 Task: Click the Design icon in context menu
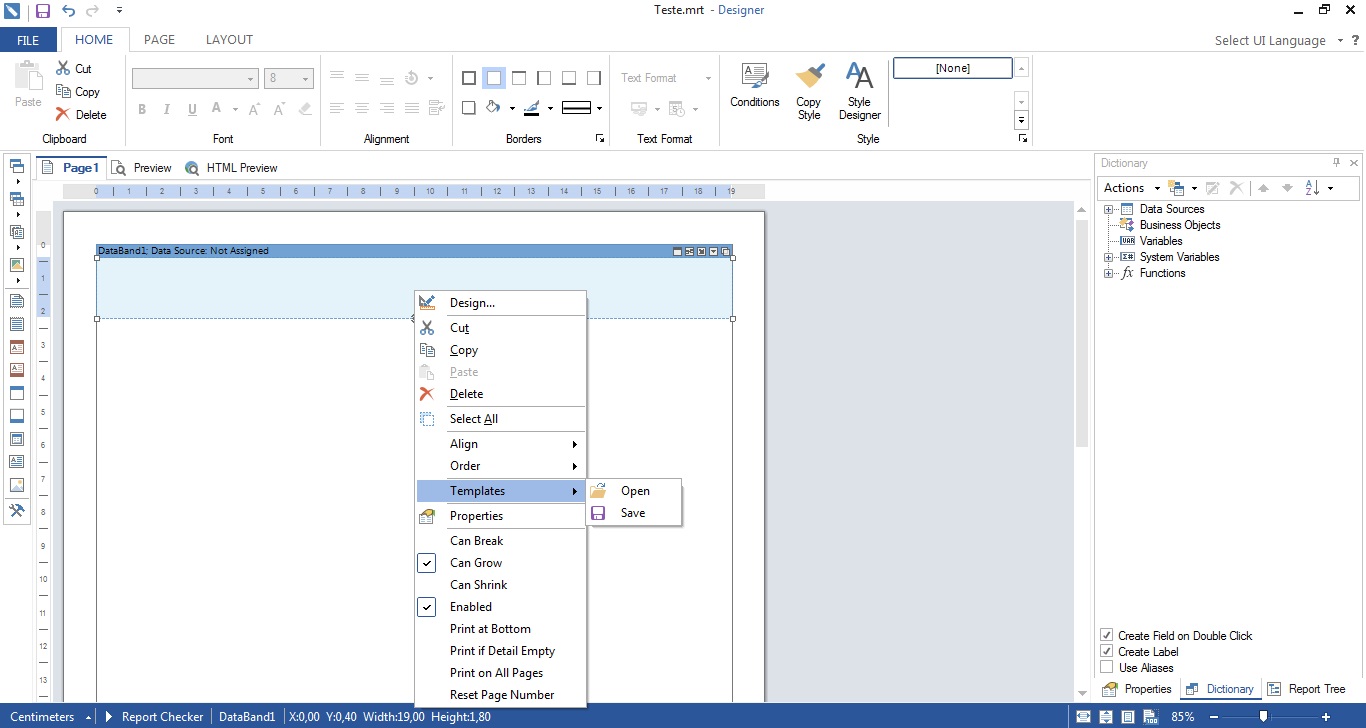[428, 302]
